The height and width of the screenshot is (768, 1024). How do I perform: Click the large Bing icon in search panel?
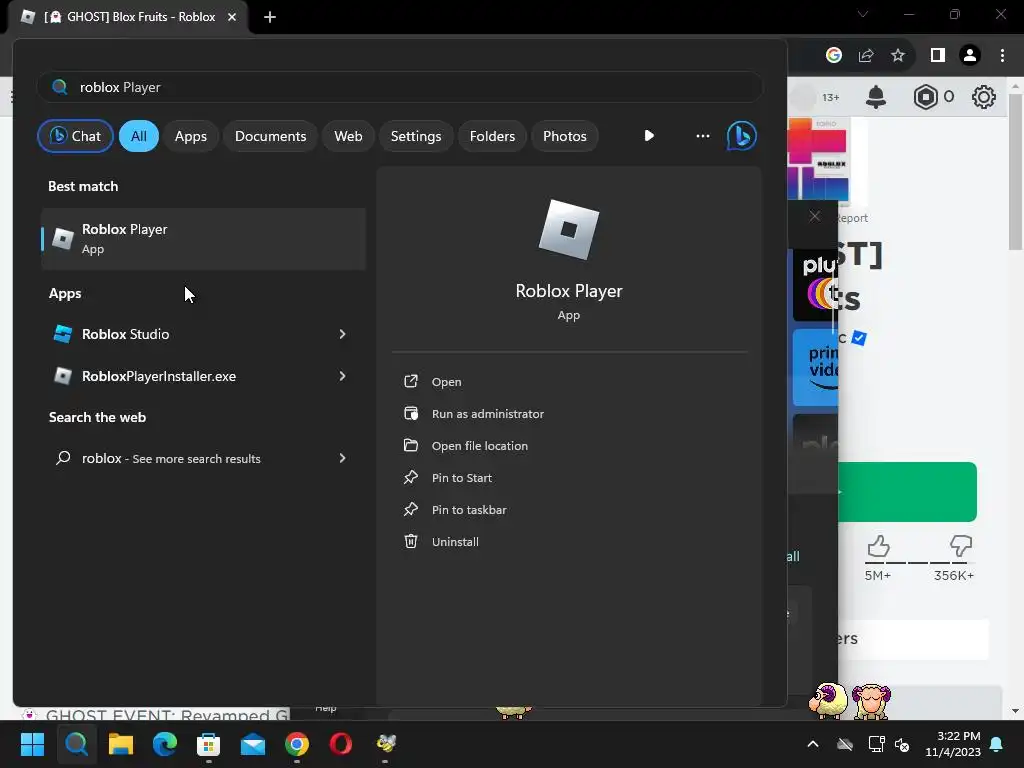742,136
